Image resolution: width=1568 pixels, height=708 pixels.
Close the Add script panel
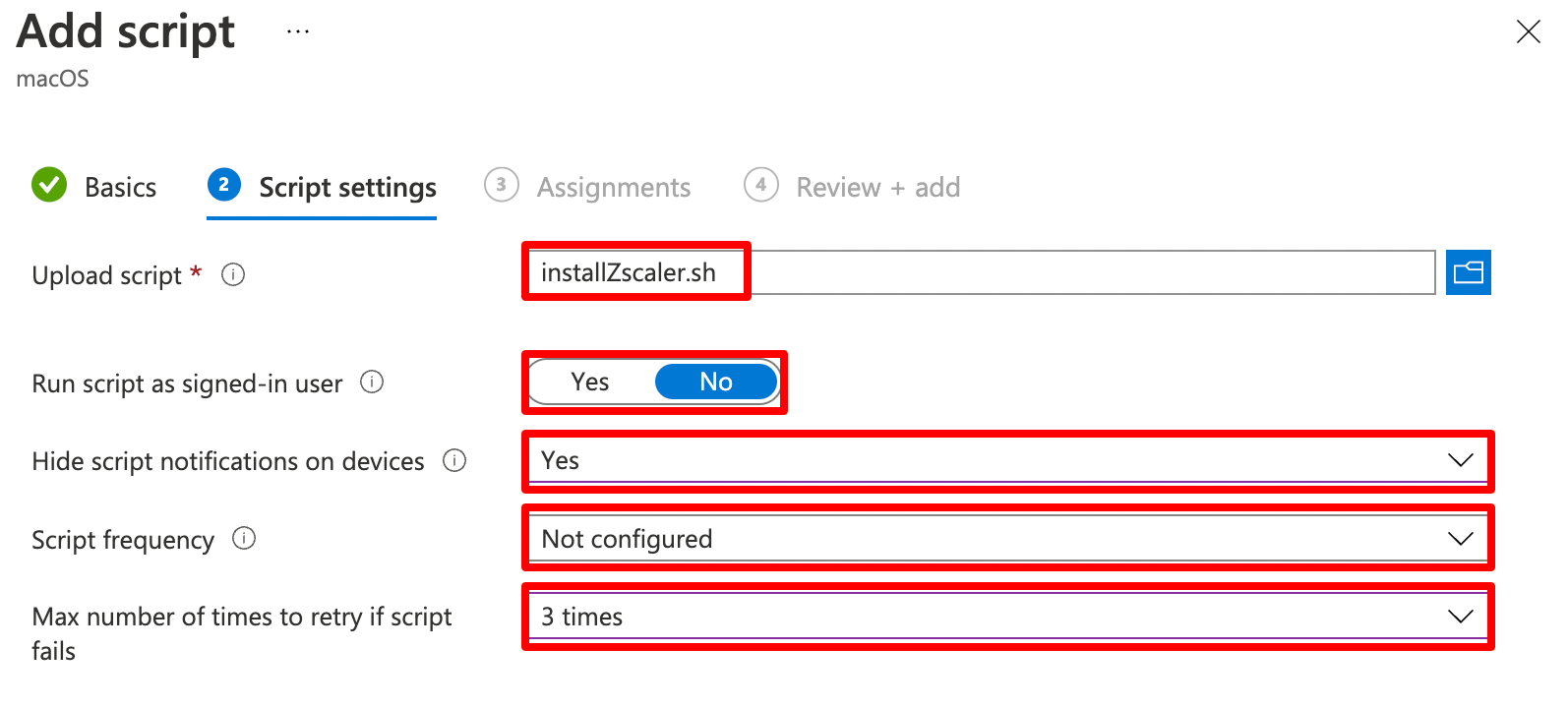point(1528,31)
